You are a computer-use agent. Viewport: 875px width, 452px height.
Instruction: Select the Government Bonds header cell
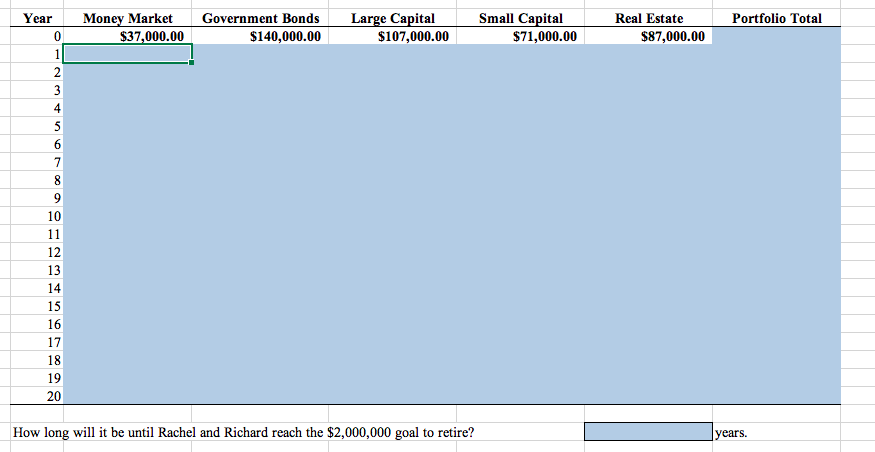(260, 18)
